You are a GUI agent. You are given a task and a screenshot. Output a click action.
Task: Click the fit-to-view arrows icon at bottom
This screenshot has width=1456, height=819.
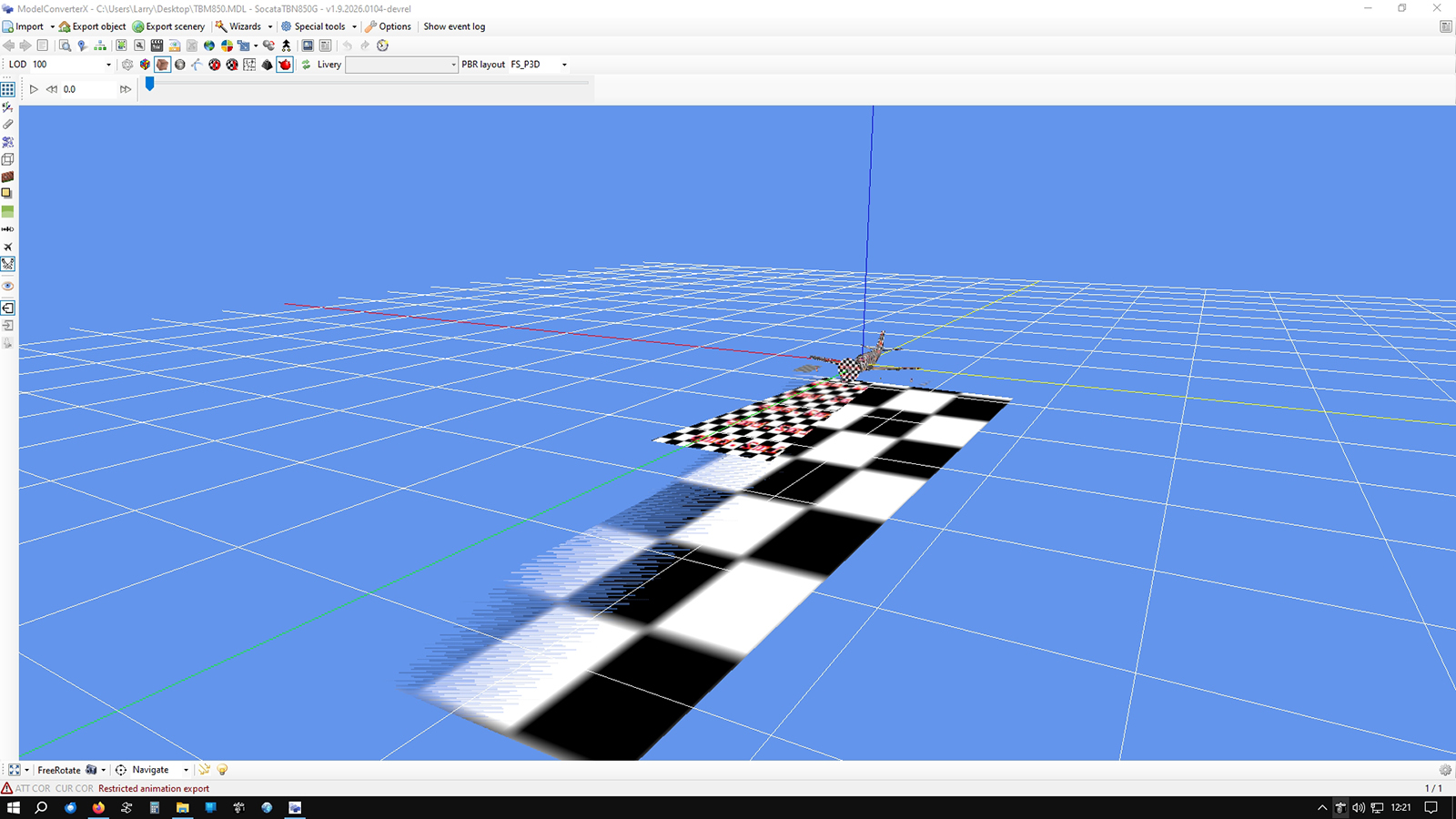coord(14,770)
